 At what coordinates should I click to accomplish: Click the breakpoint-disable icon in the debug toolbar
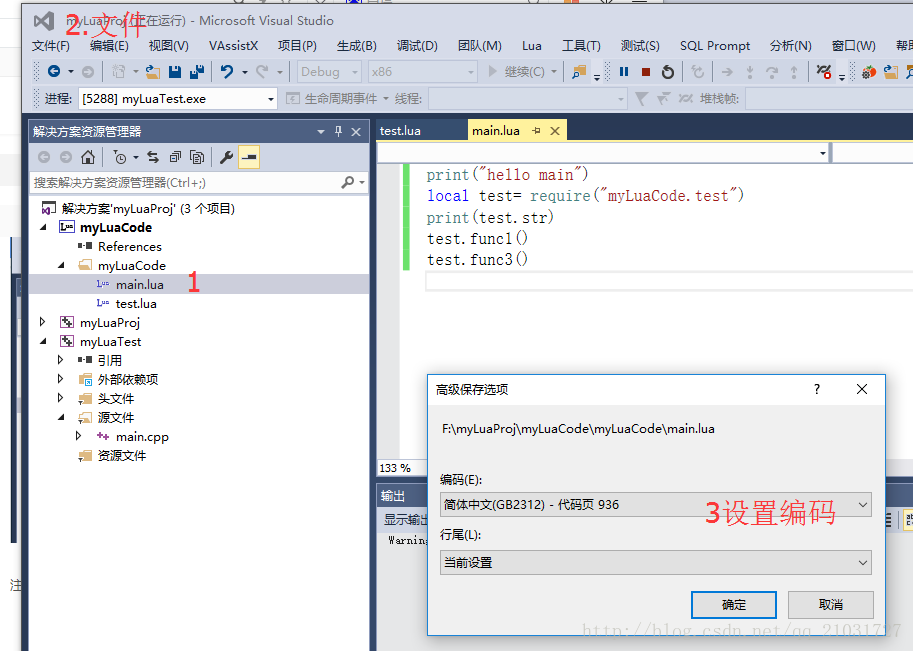click(823, 72)
